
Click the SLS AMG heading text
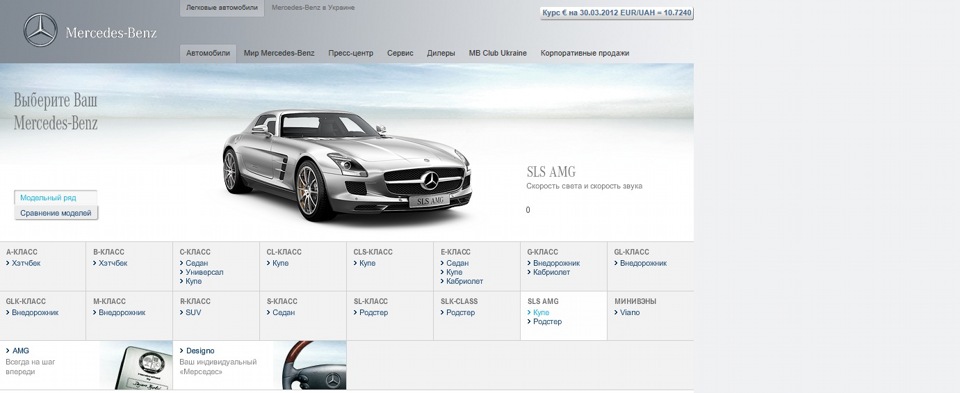coord(551,172)
